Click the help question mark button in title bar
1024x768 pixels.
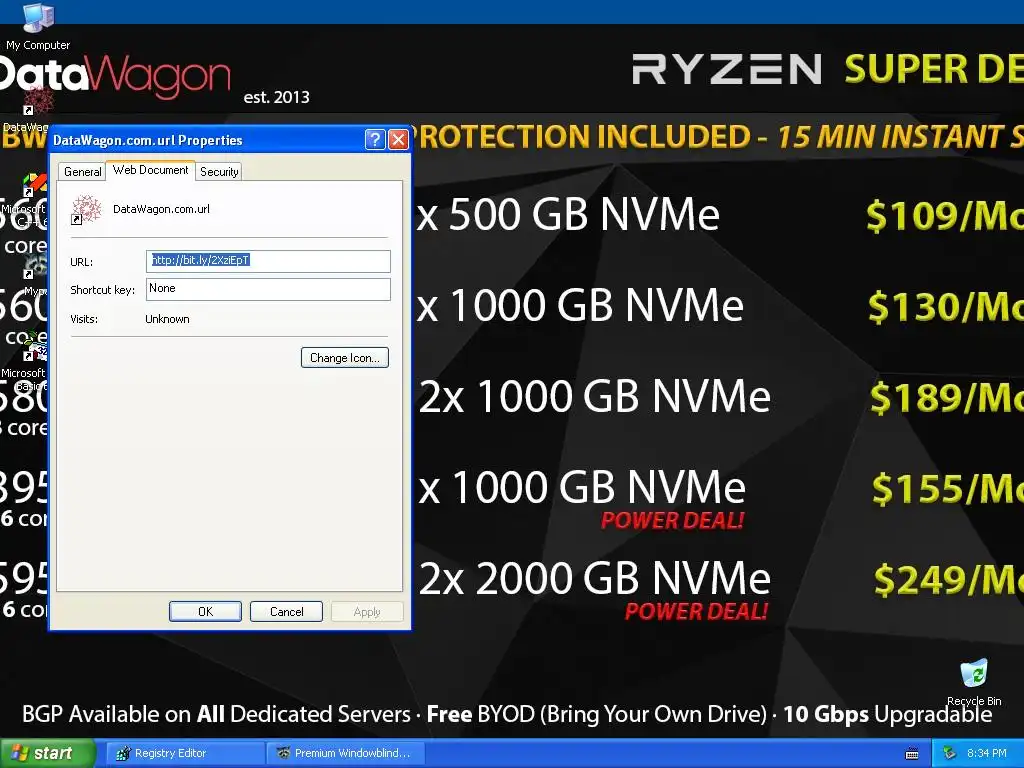(375, 139)
